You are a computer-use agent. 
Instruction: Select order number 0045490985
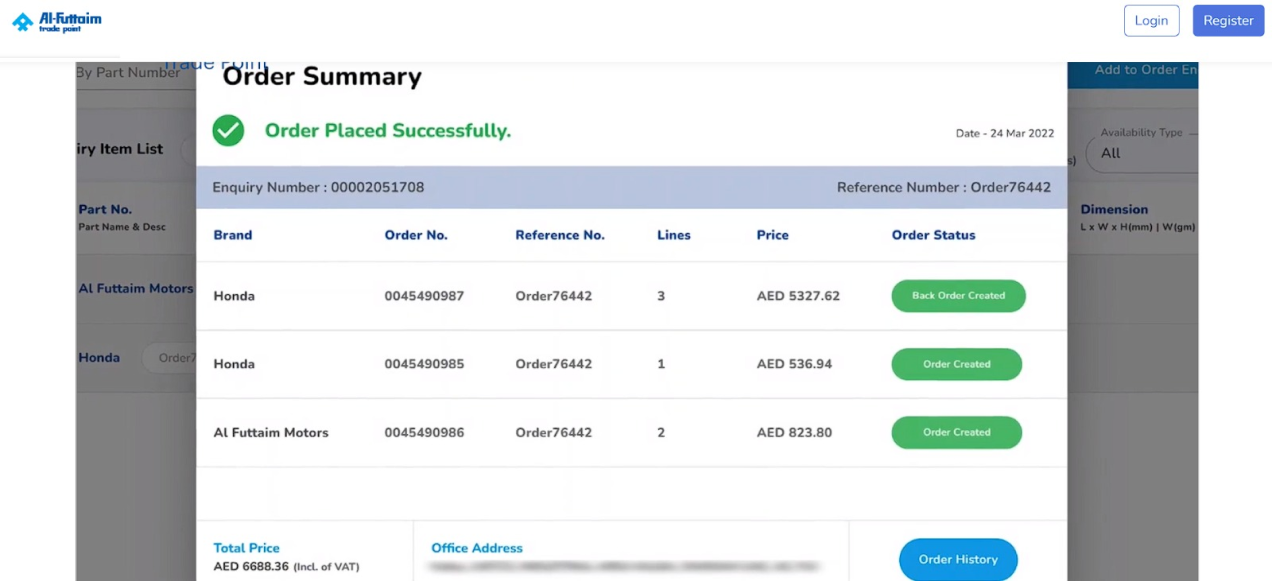click(x=424, y=364)
